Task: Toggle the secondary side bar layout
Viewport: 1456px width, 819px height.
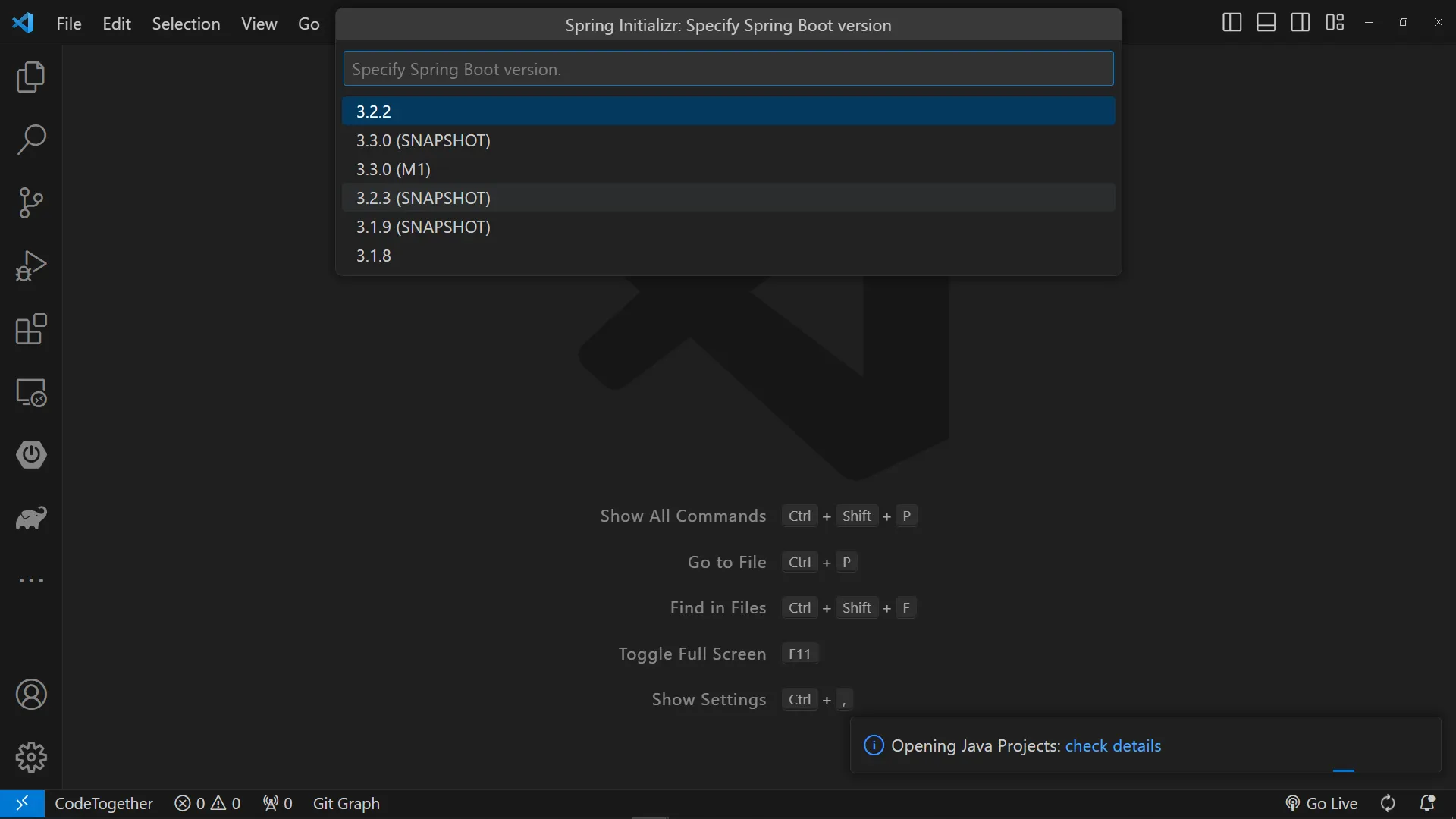Action: (x=1300, y=23)
